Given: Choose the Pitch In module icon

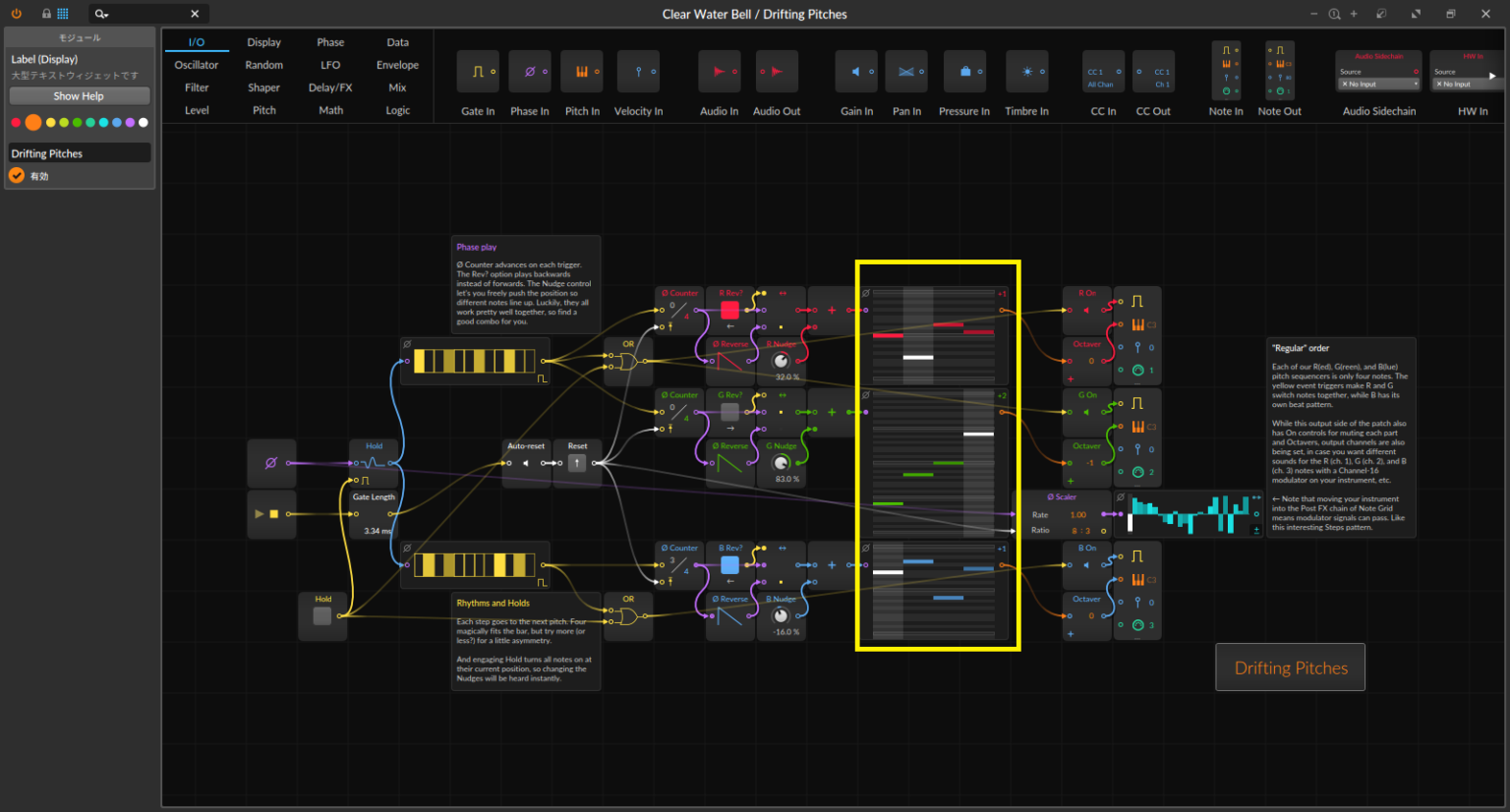Looking at the screenshot, I should (582, 72).
